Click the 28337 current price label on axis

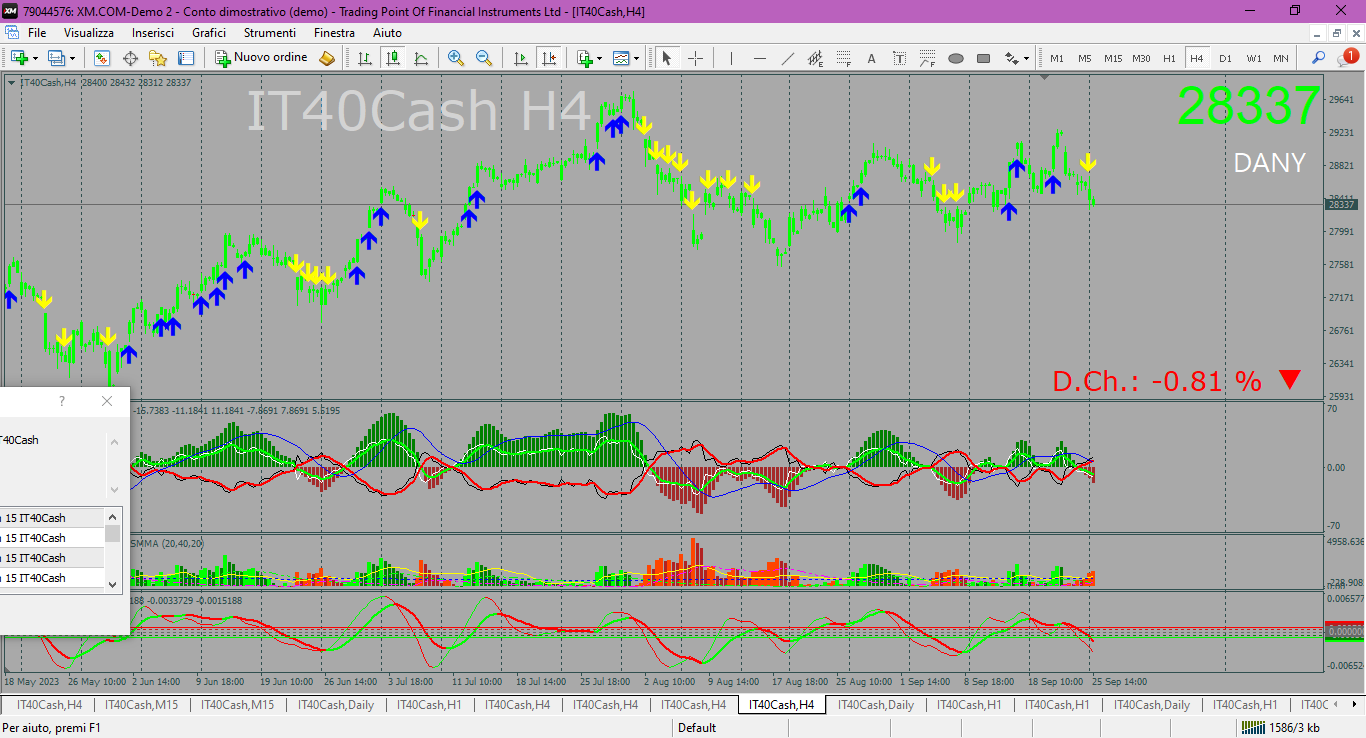(1341, 205)
